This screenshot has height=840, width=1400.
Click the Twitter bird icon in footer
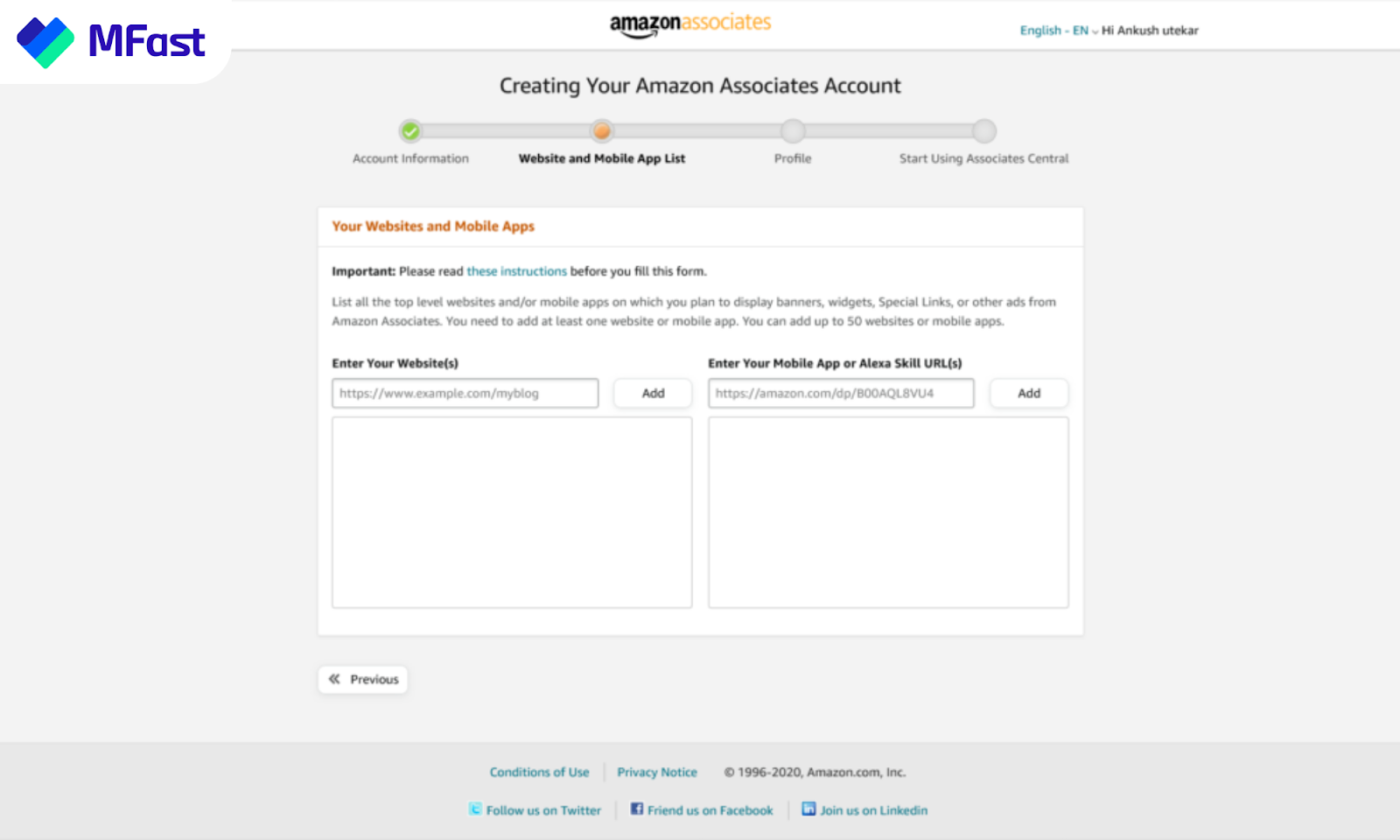tap(475, 809)
